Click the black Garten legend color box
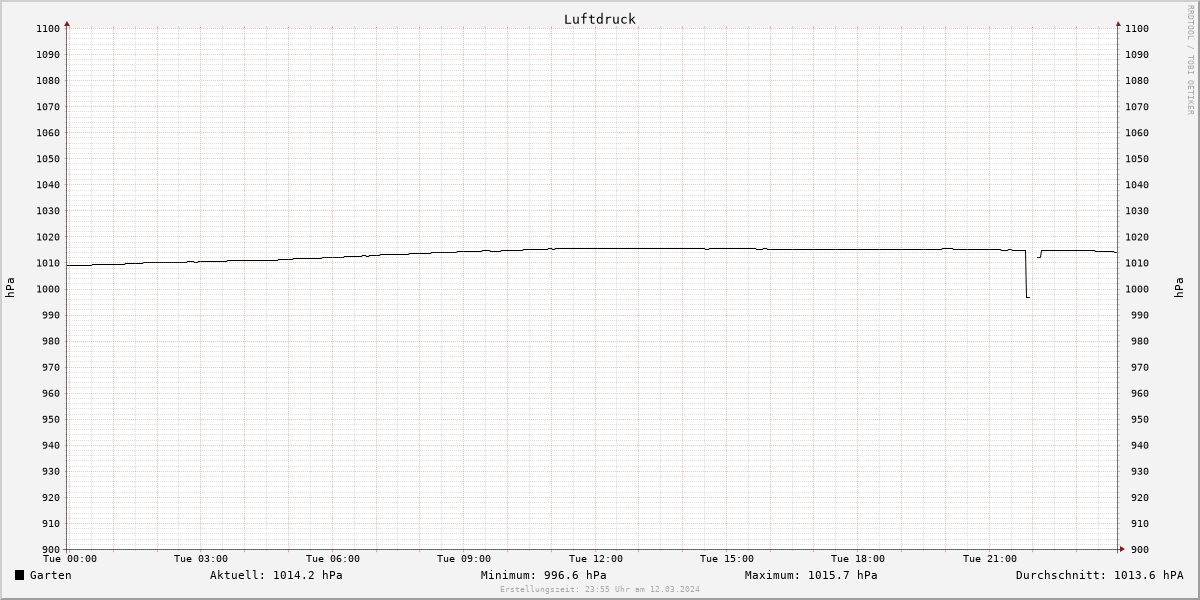The height and width of the screenshot is (600, 1200). (x=19, y=575)
